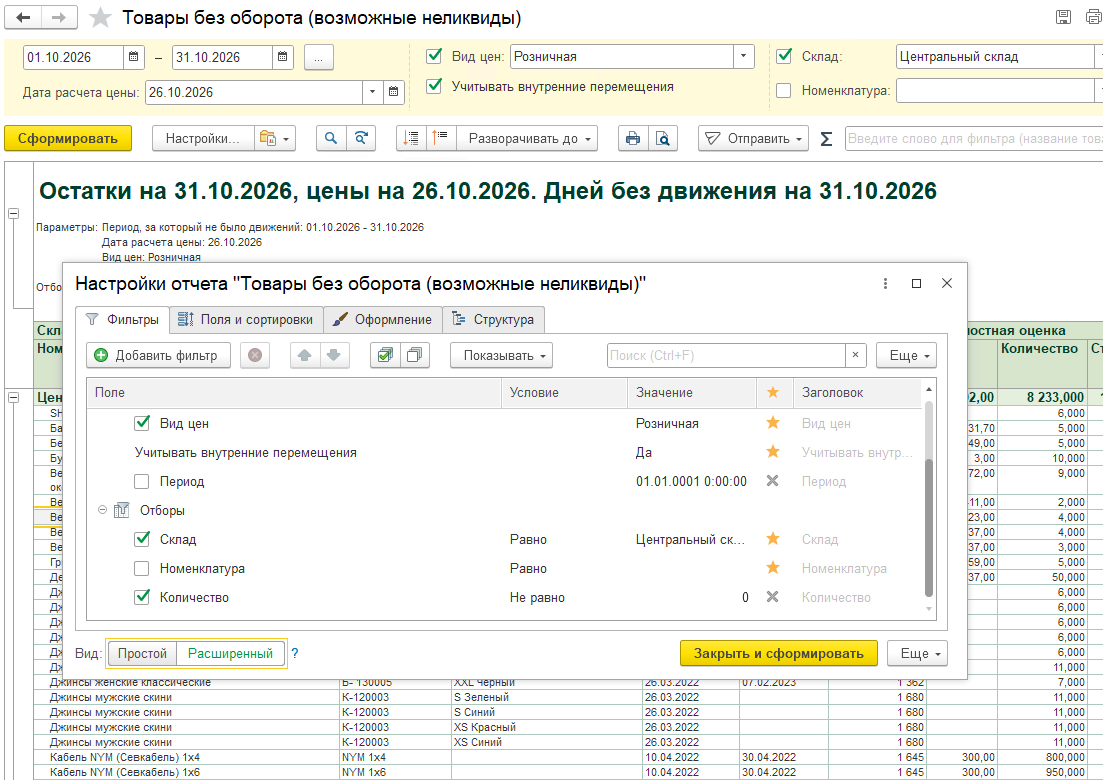Focus the Поиск (Ctrl+F) field
The height and width of the screenshot is (780, 1103).
click(726, 355)
